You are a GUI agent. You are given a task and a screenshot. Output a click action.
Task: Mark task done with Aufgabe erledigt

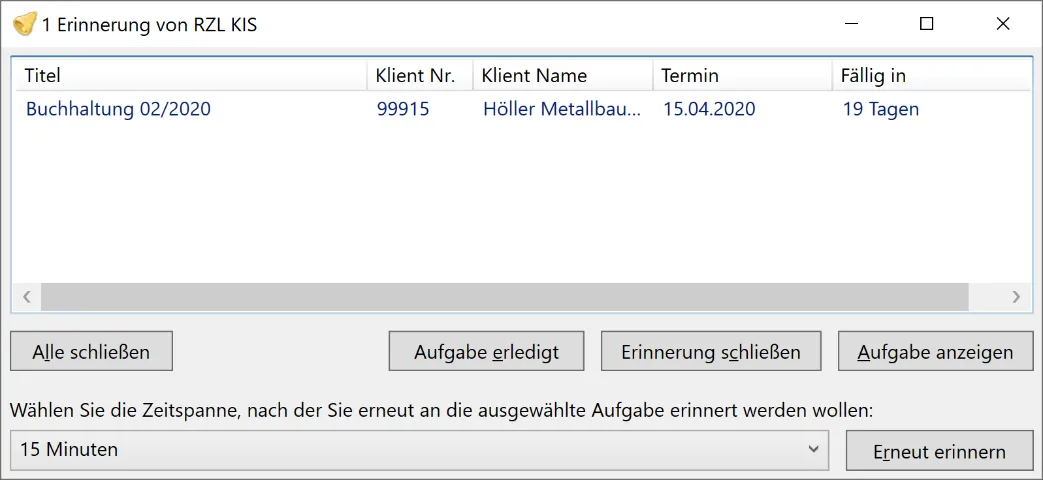pos(486,352)
